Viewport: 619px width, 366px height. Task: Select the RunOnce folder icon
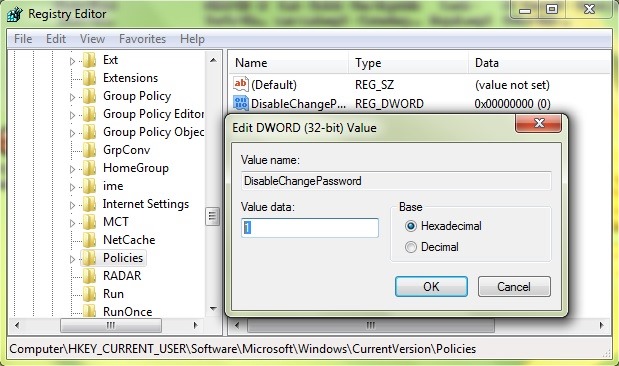click(90, 311)
